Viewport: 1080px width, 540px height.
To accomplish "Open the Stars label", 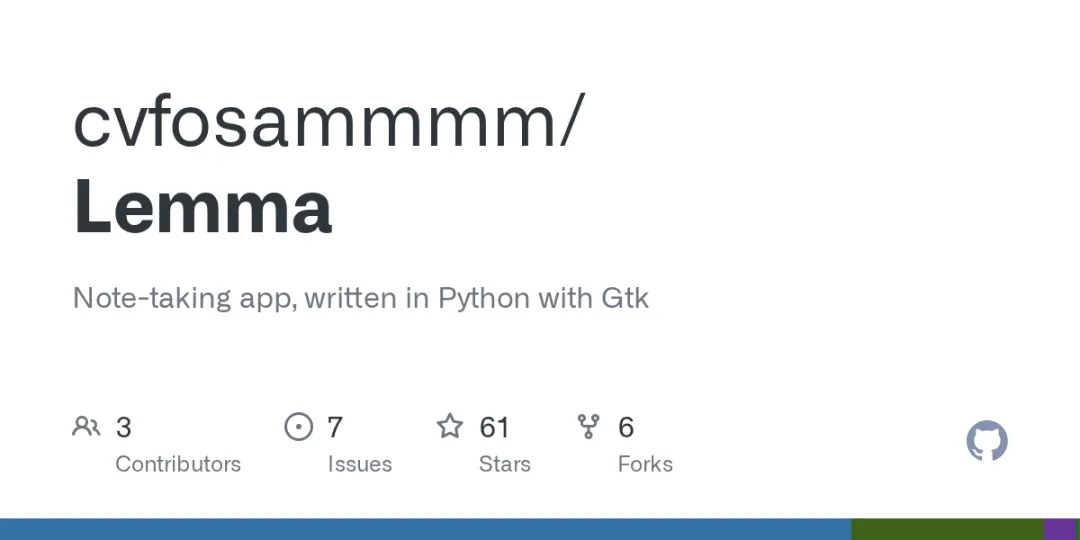I will point(505,464).
